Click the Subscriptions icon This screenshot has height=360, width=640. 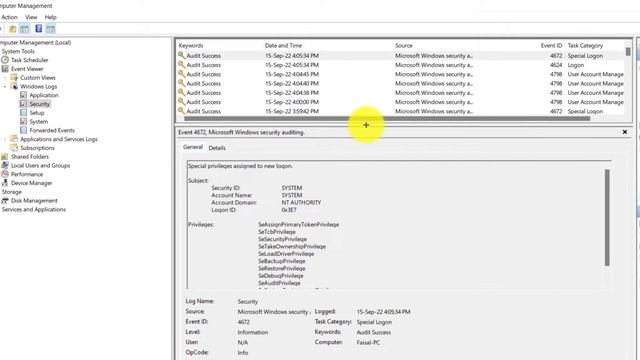coord(14,148)
